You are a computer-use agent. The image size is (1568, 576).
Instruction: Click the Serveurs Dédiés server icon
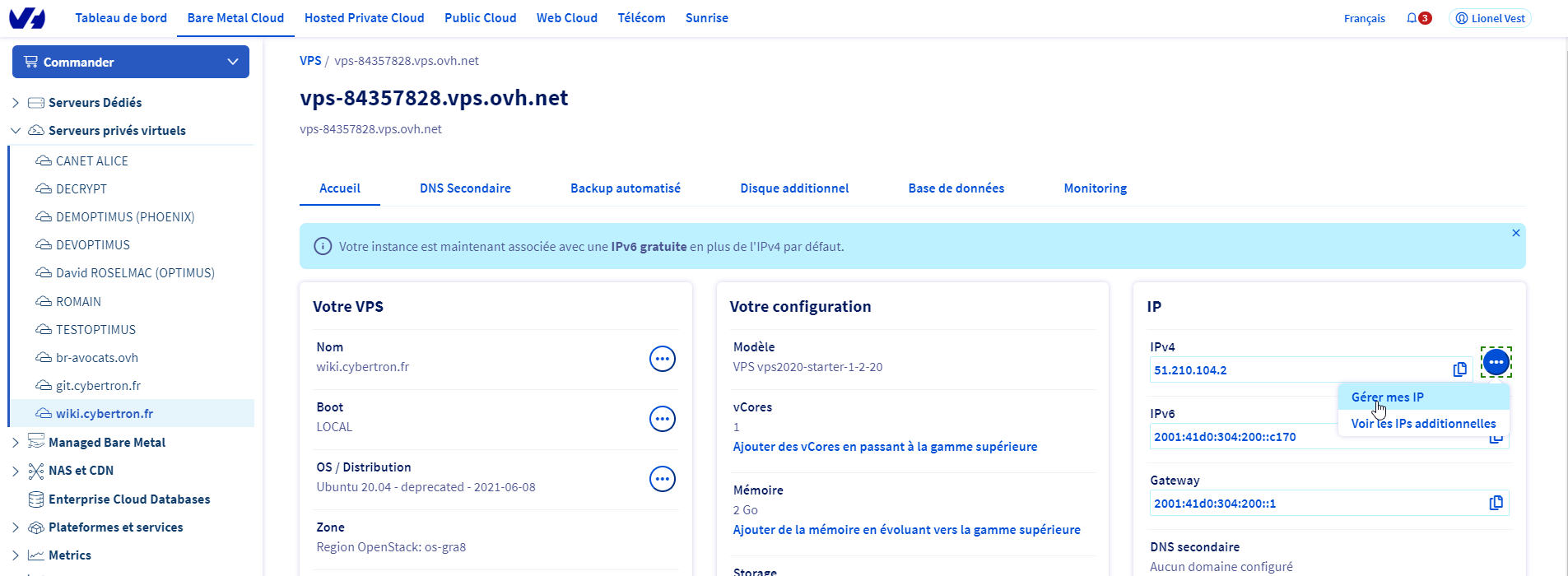coord(36,103)
